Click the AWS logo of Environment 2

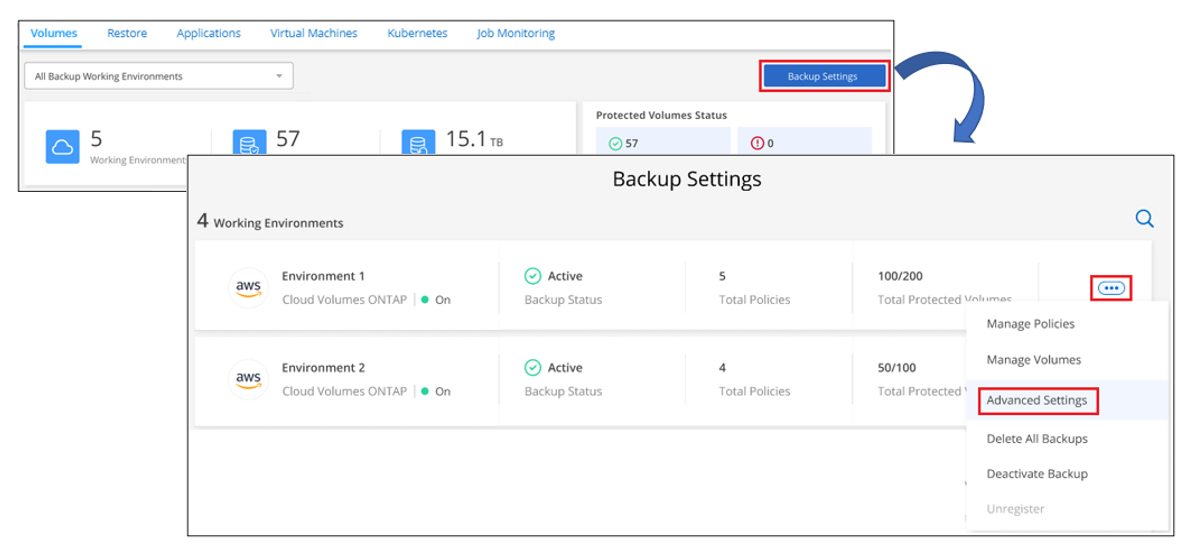(x=248, y=379)
